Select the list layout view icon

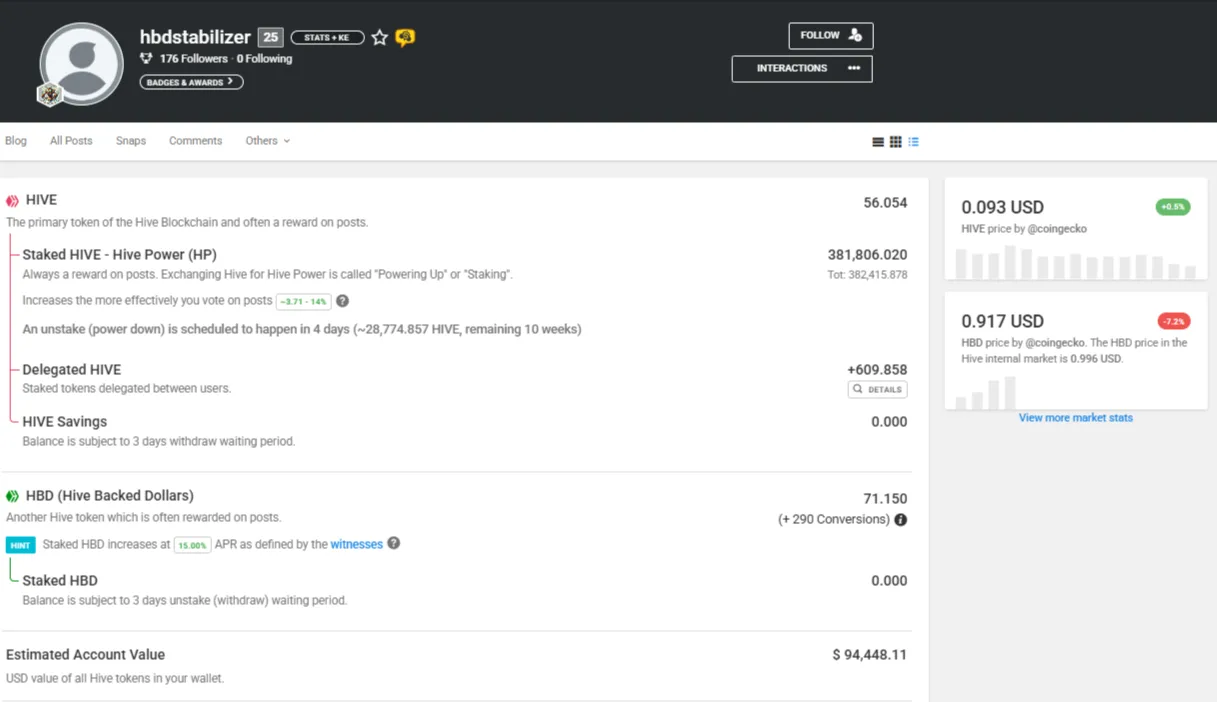[x=878, y=142]
